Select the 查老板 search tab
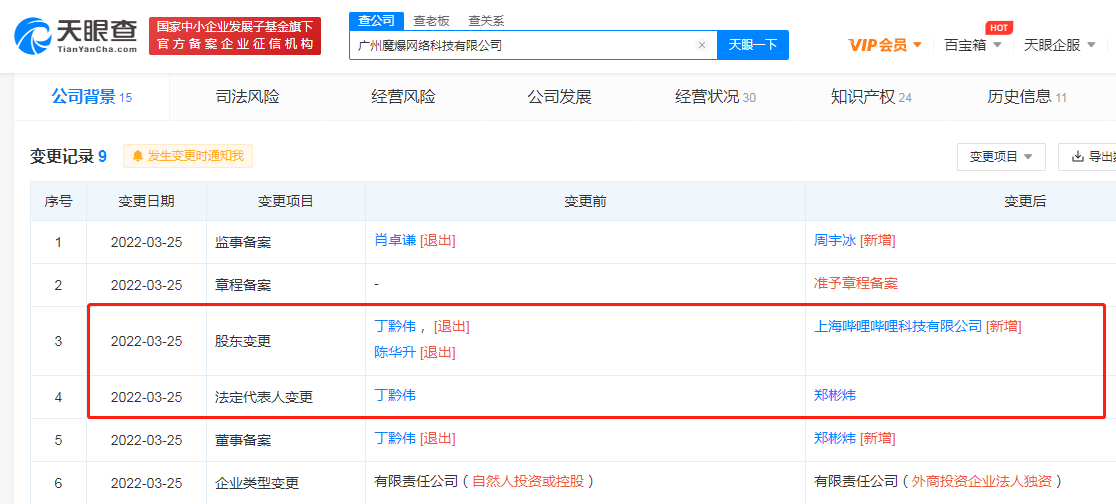1116x504 pixels. coord(433,21)
